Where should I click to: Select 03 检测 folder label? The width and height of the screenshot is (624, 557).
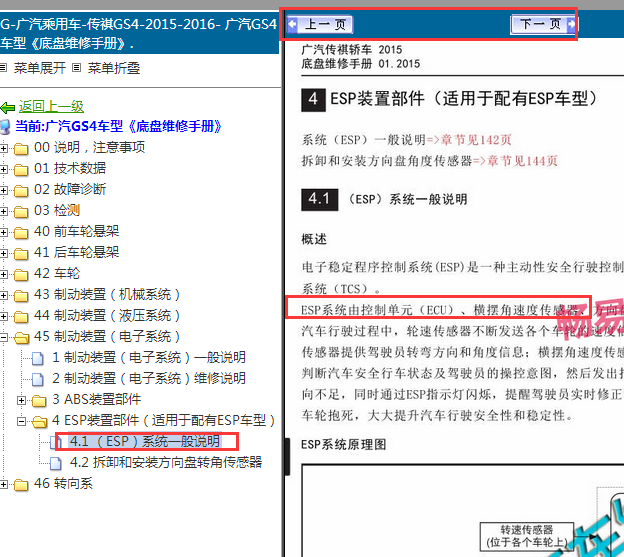(57, 210)
